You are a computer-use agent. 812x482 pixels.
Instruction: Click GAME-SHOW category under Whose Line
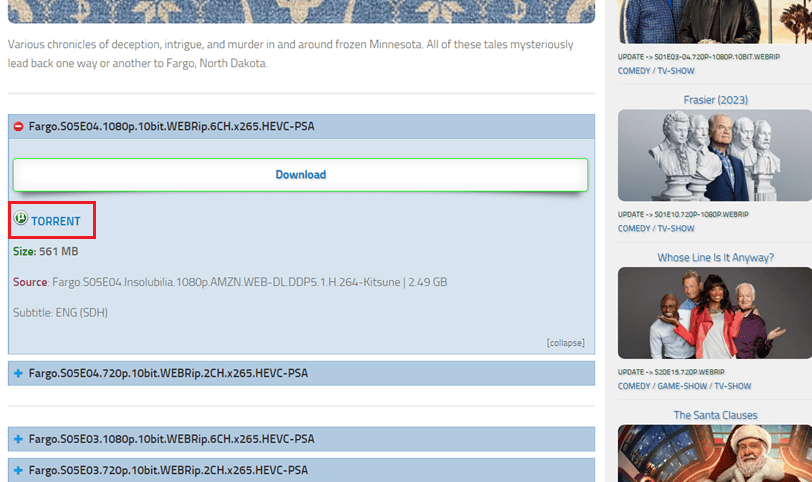click(x=682, y=386)
